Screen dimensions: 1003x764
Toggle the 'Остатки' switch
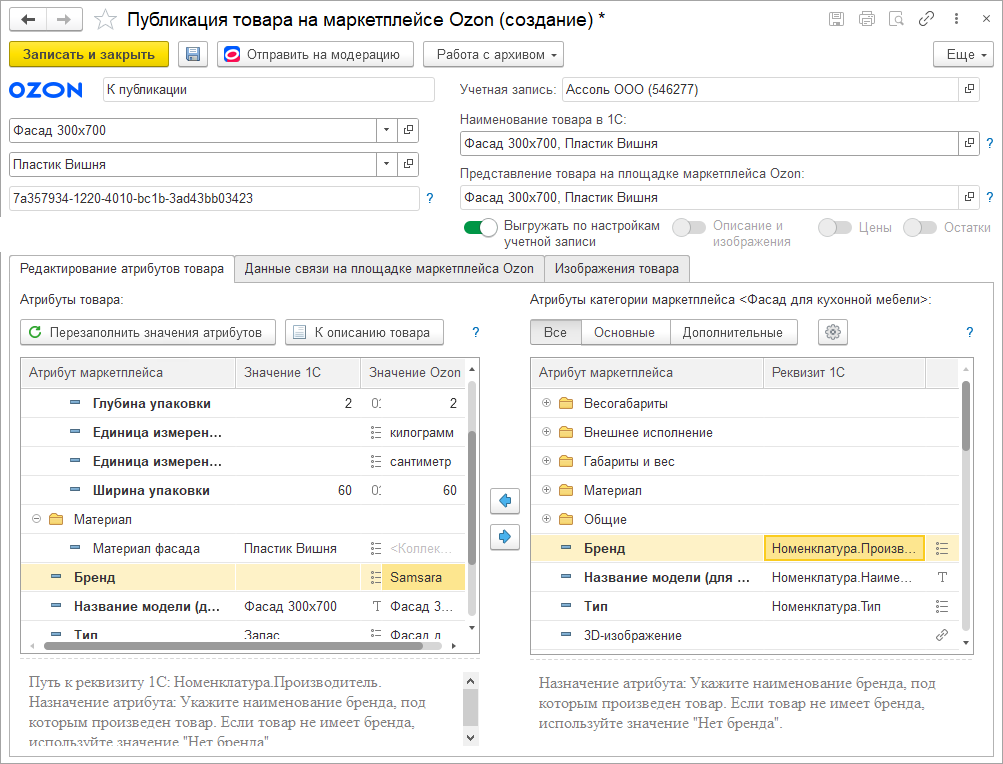click(919, 228)
